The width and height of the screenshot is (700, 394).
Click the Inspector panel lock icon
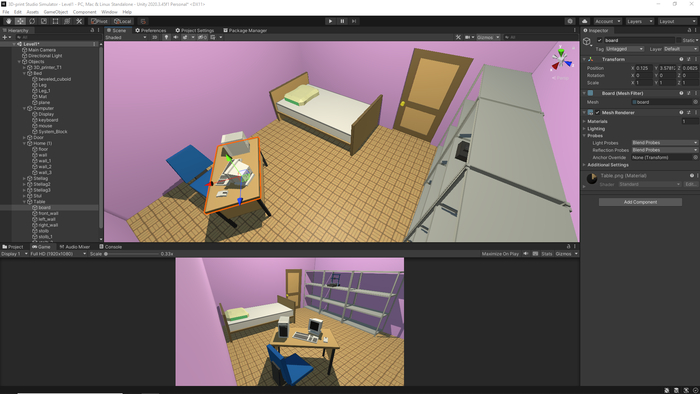[689, 30]
